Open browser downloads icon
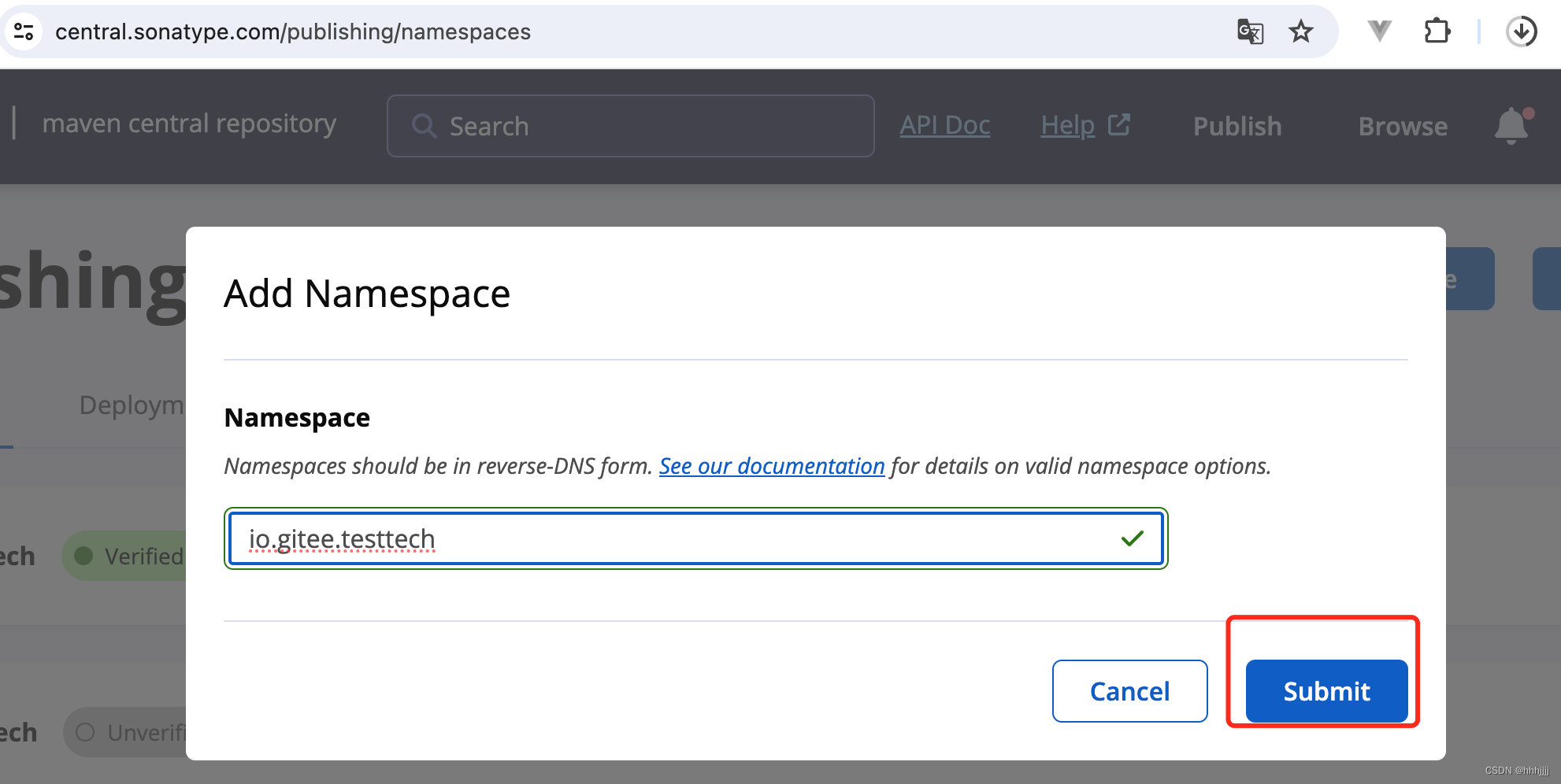This screenshot has width=1561, height=784. tap(1522, 31)
